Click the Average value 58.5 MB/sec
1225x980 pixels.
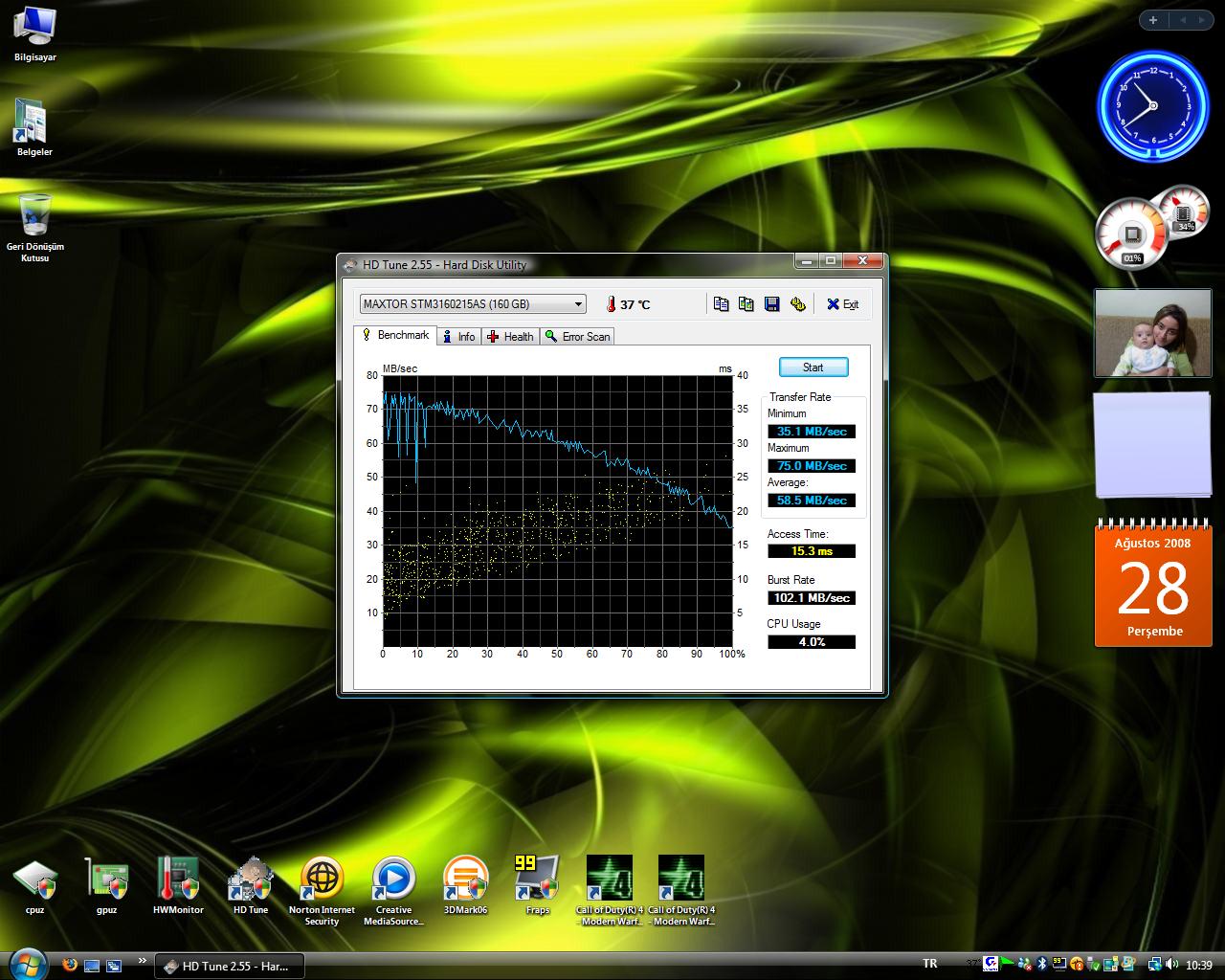click(x=812, y=501)
